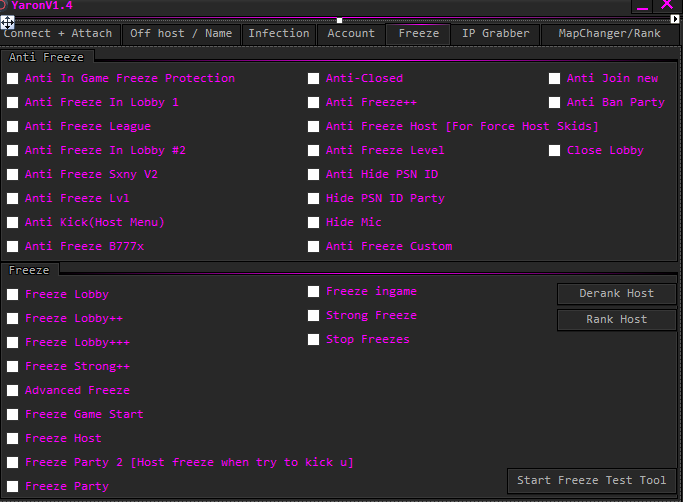This screenshot has height=502, width=683.
Task: Switch to the Connect + Attach tab
Action: (x=58, y=34)
